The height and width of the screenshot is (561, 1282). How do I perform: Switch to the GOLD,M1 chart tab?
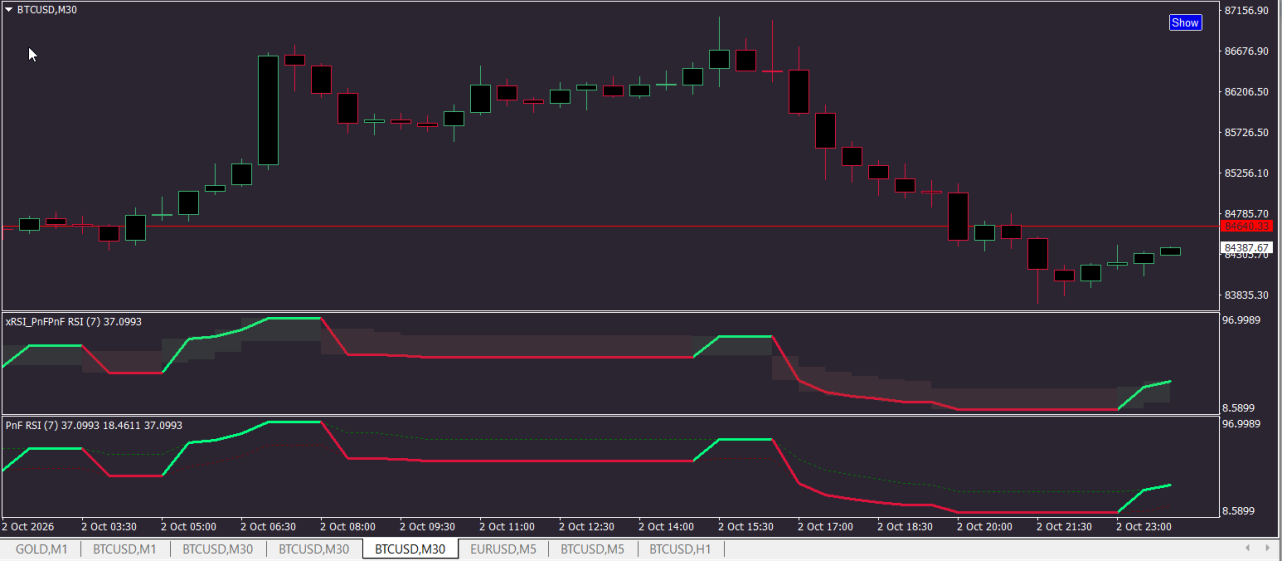[41, 549]
